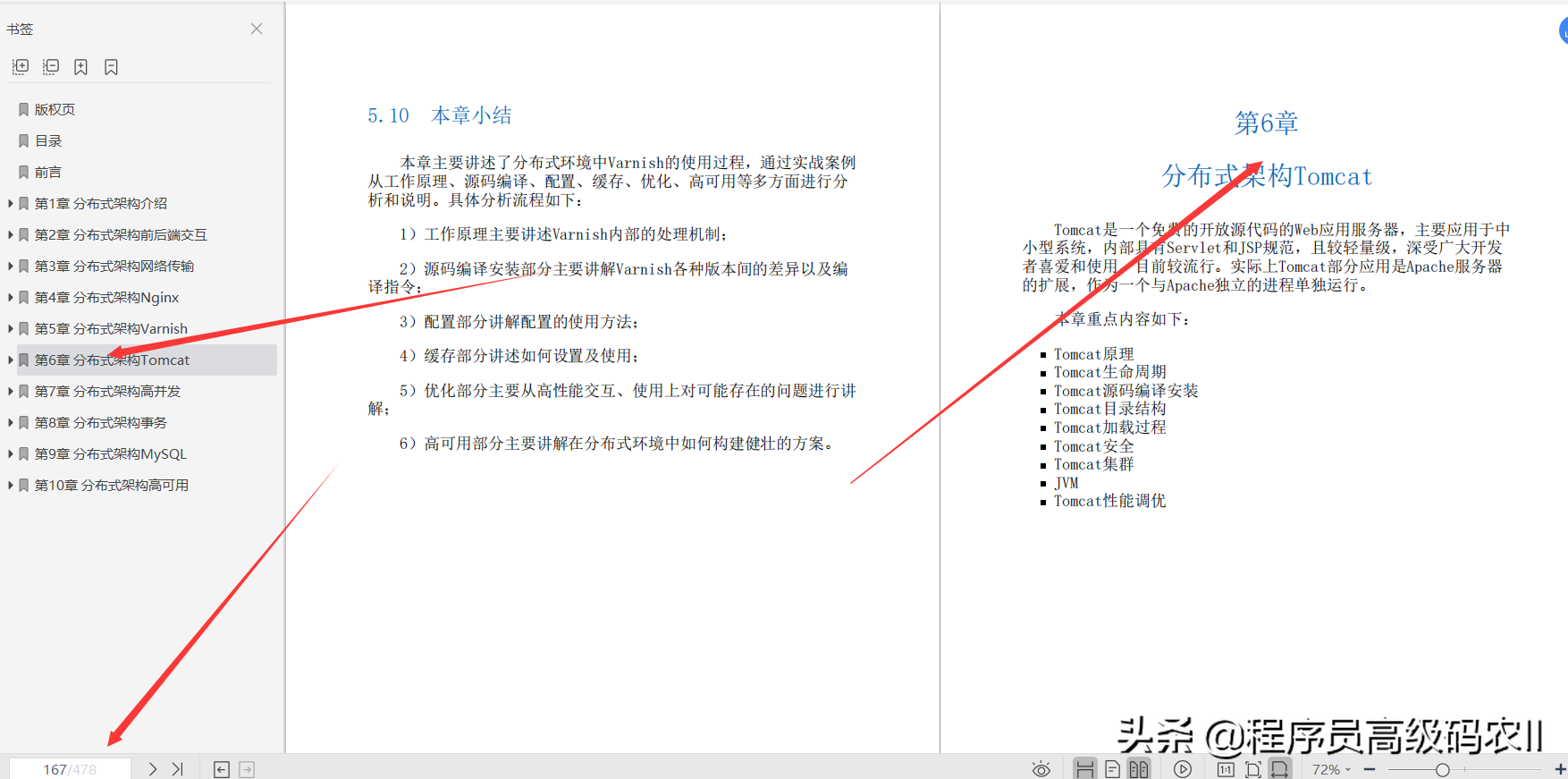
Task: Open the 目录 bookmark
Action: (x=48, y=140)
